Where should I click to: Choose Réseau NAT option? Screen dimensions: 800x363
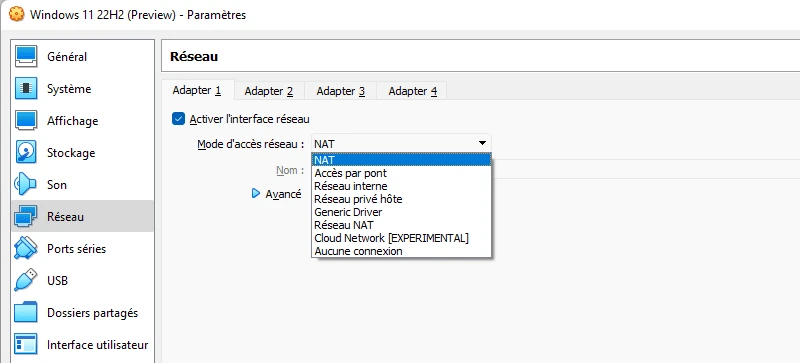pyautogui.click(x=401, y=225)
